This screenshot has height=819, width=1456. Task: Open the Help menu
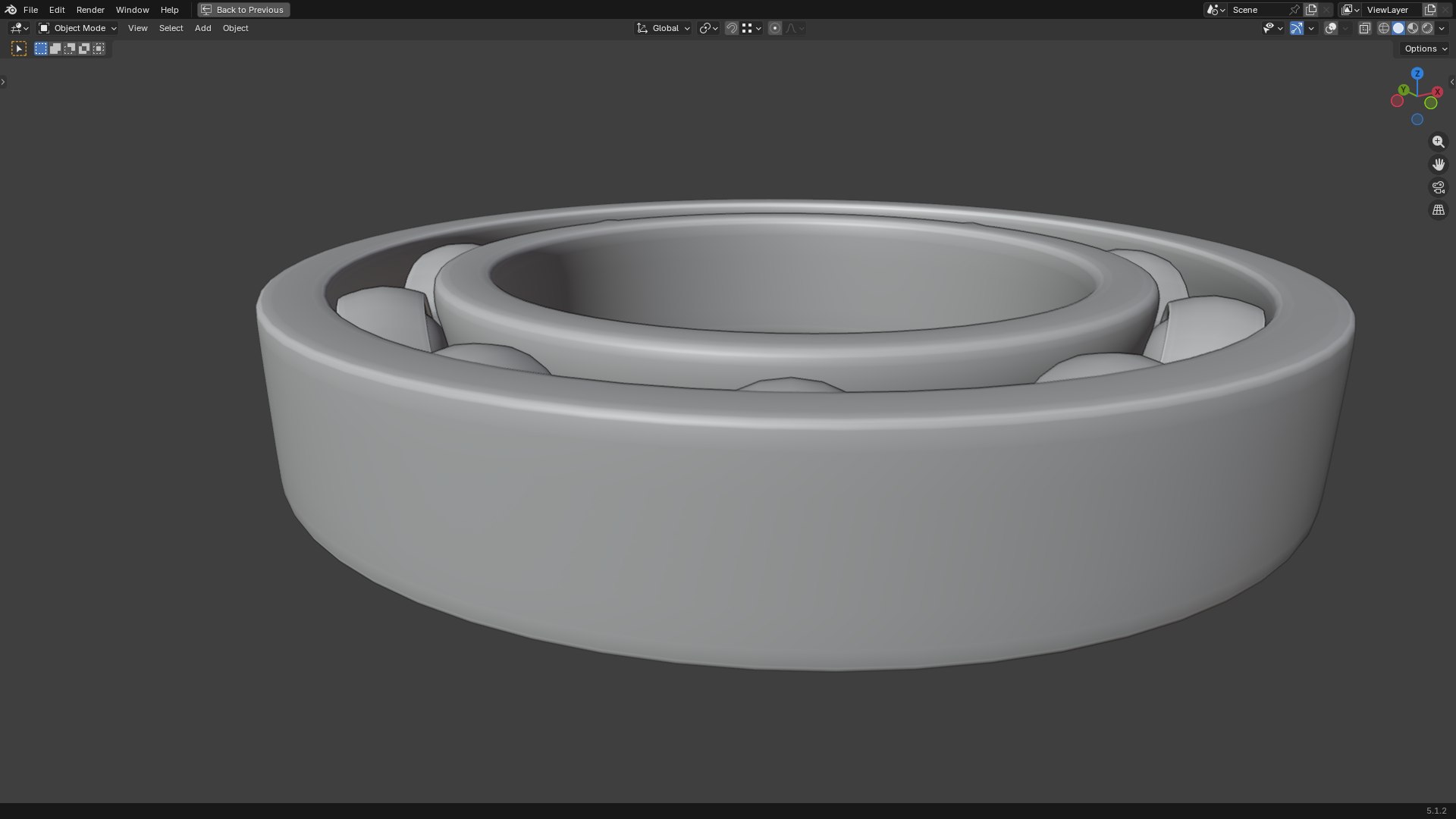pos(169,10)
